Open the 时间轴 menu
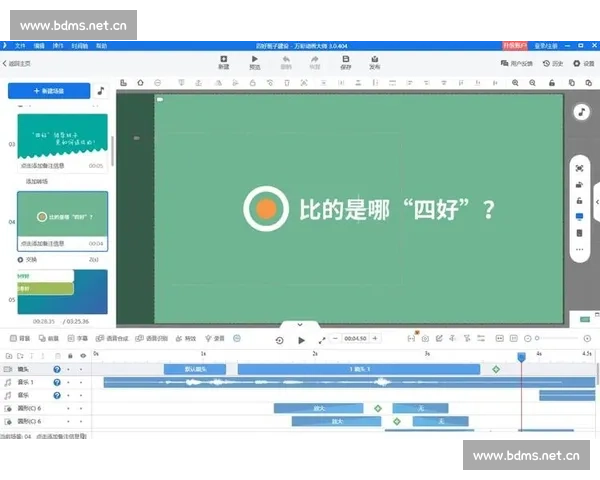This screenshot has height=480, width=600. click(80, 46)
